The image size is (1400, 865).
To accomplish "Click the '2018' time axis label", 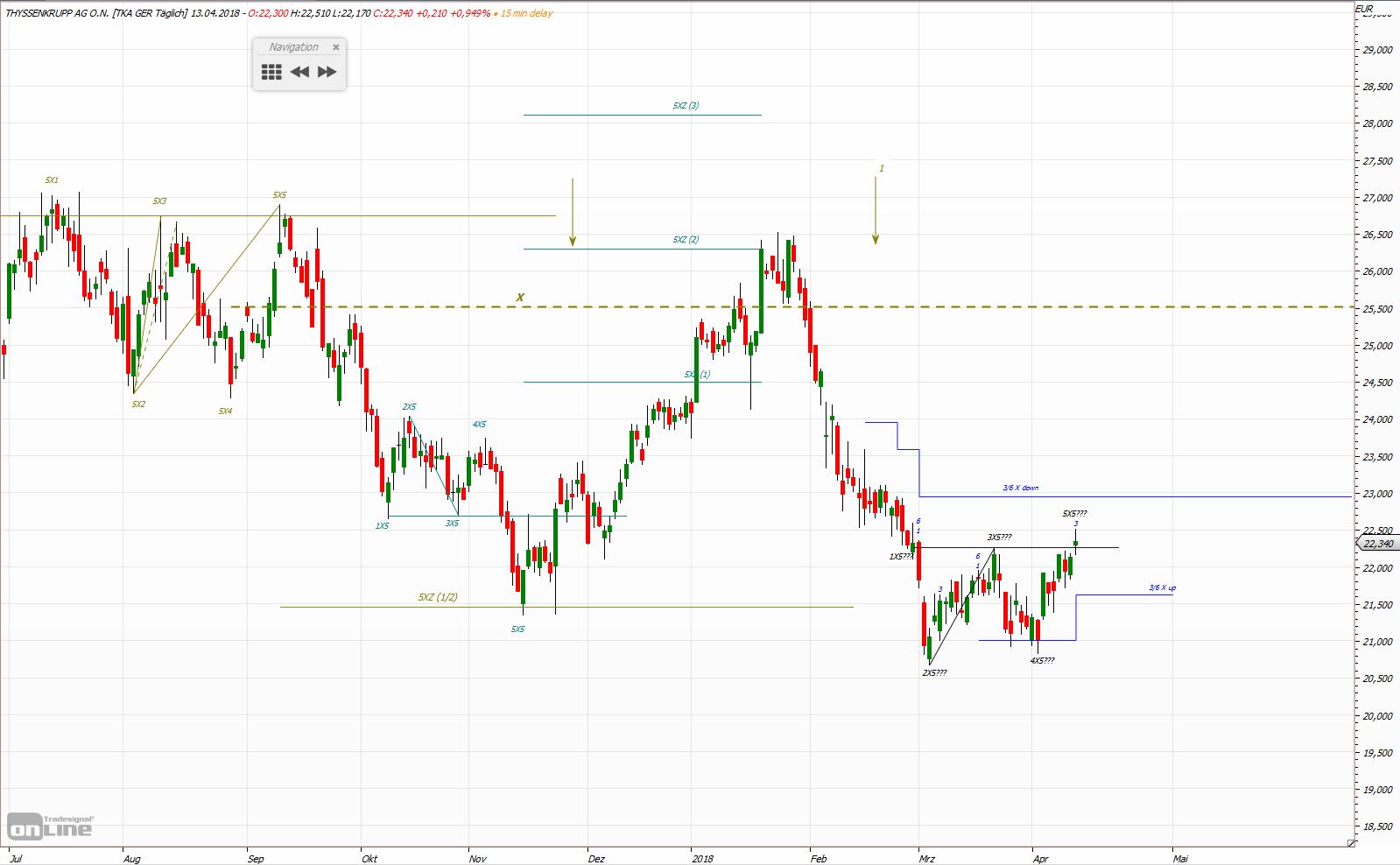I will click(x=703, y=859).
